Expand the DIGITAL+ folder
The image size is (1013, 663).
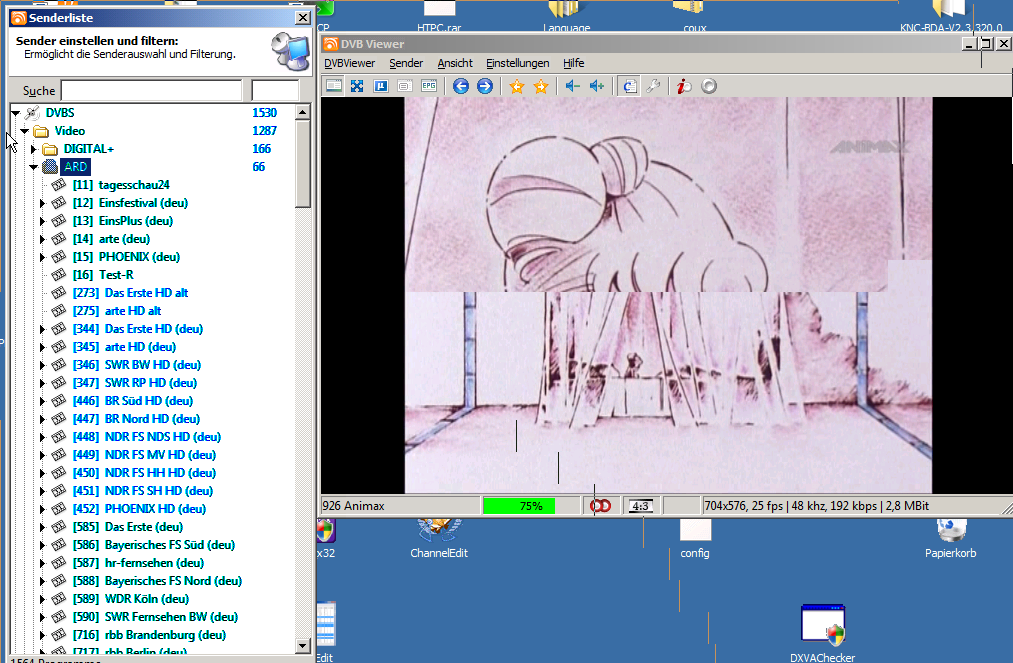(34, 149)
